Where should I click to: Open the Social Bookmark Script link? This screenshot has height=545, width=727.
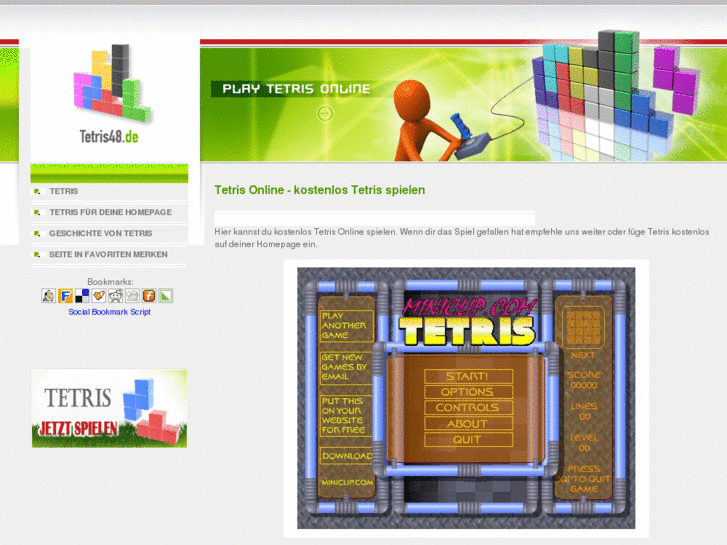pyautogui.click(x=109, y=312)
